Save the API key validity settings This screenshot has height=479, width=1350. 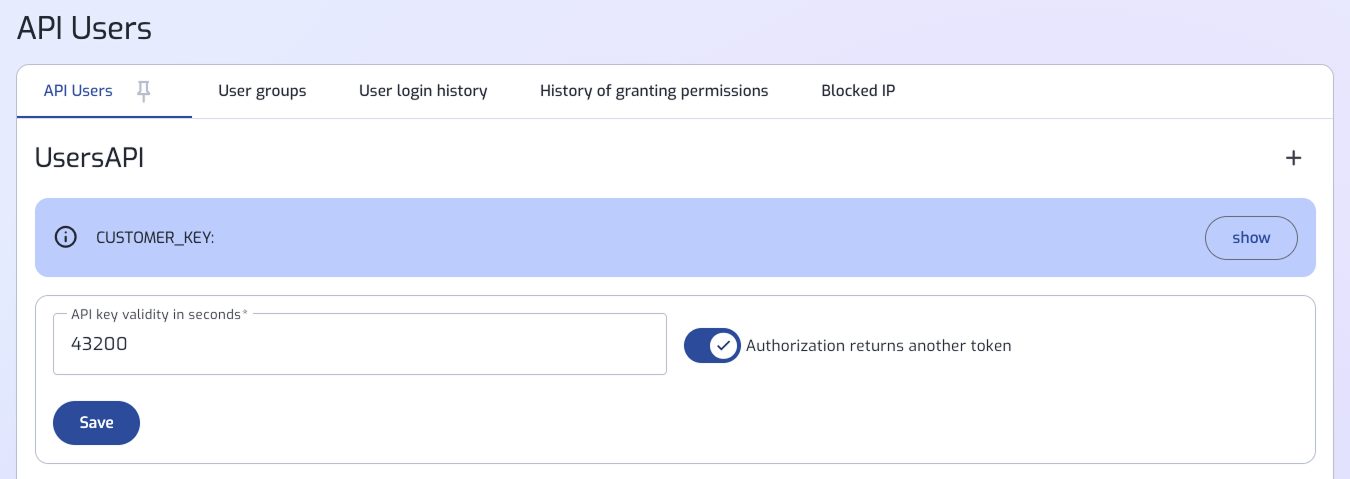96,423
